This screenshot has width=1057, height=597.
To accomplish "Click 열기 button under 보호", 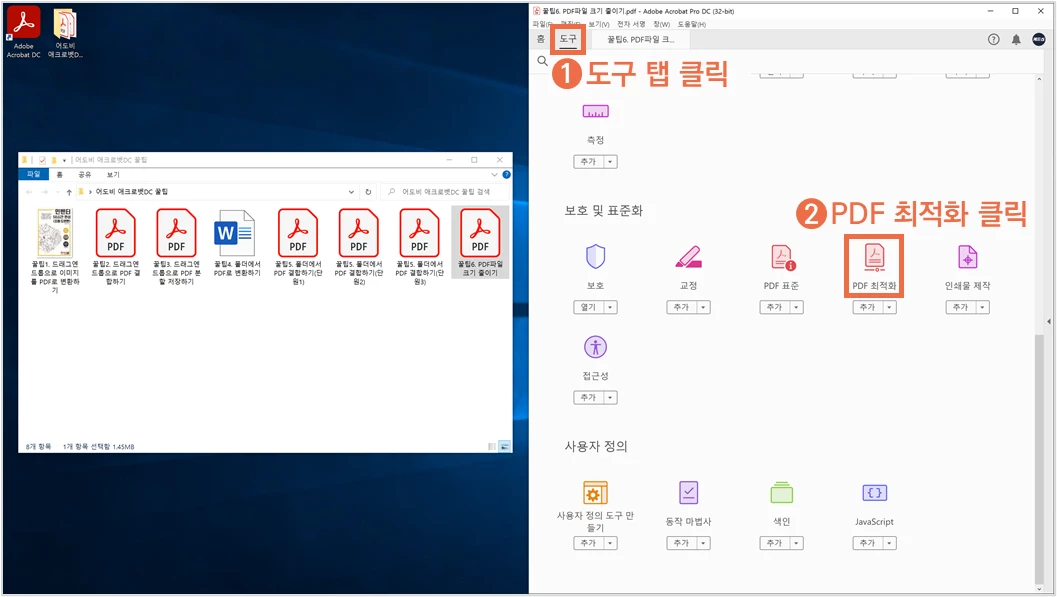I will click(588, 307).
